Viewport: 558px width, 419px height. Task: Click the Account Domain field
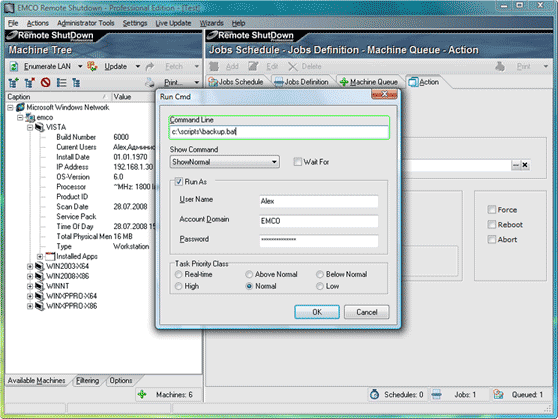coord(319,221)
